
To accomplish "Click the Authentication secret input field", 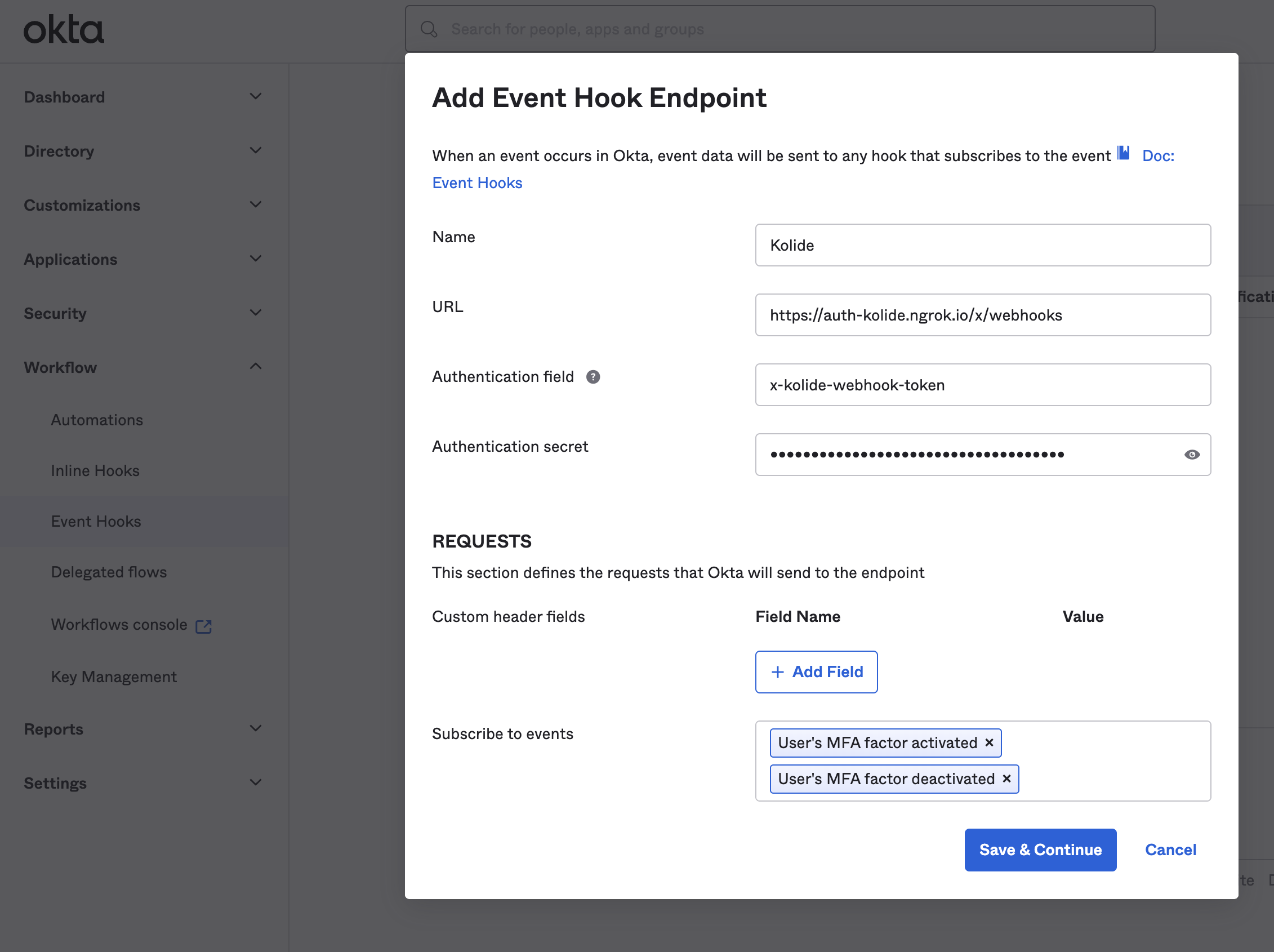I will (x=983, y=455).
